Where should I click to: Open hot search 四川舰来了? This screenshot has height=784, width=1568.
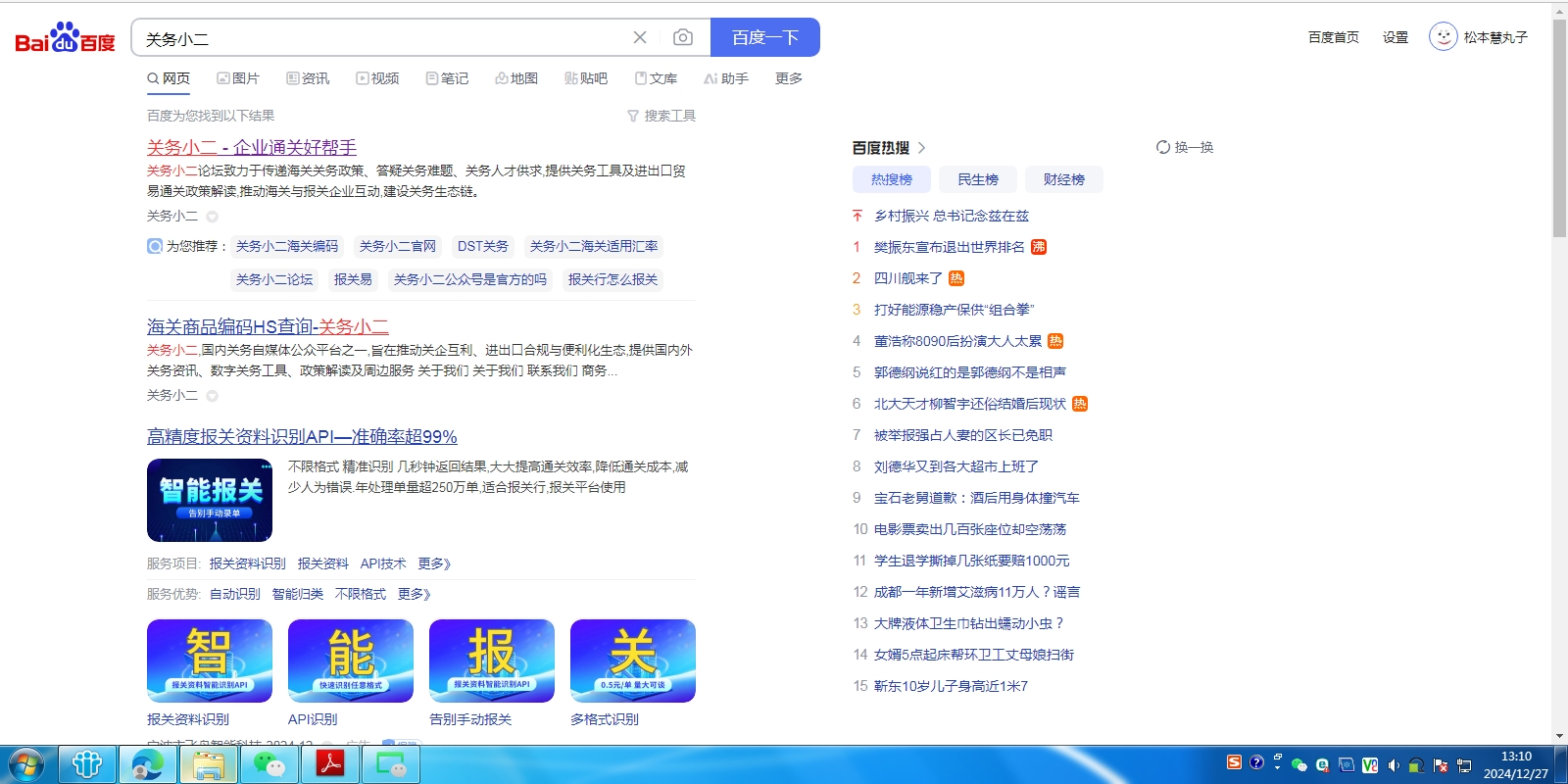908,278
